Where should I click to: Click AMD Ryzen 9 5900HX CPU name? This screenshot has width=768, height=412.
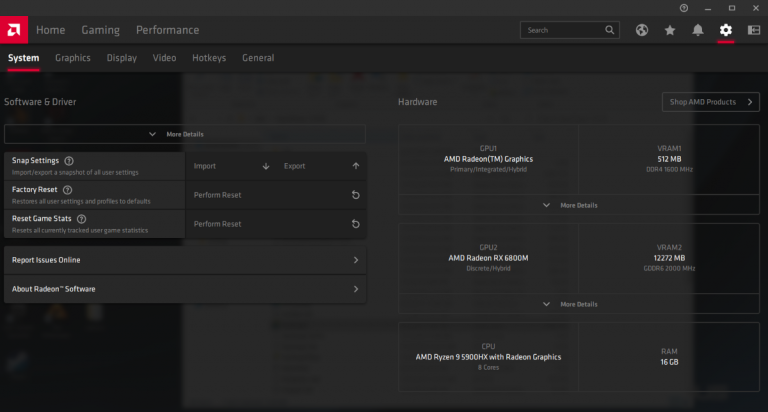[488, 357]
